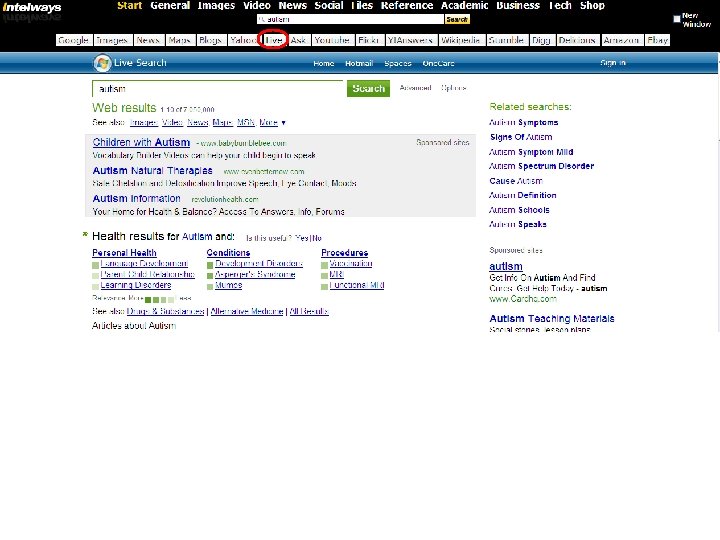Open Autism Information sponsored result

(x=136, y=198)
